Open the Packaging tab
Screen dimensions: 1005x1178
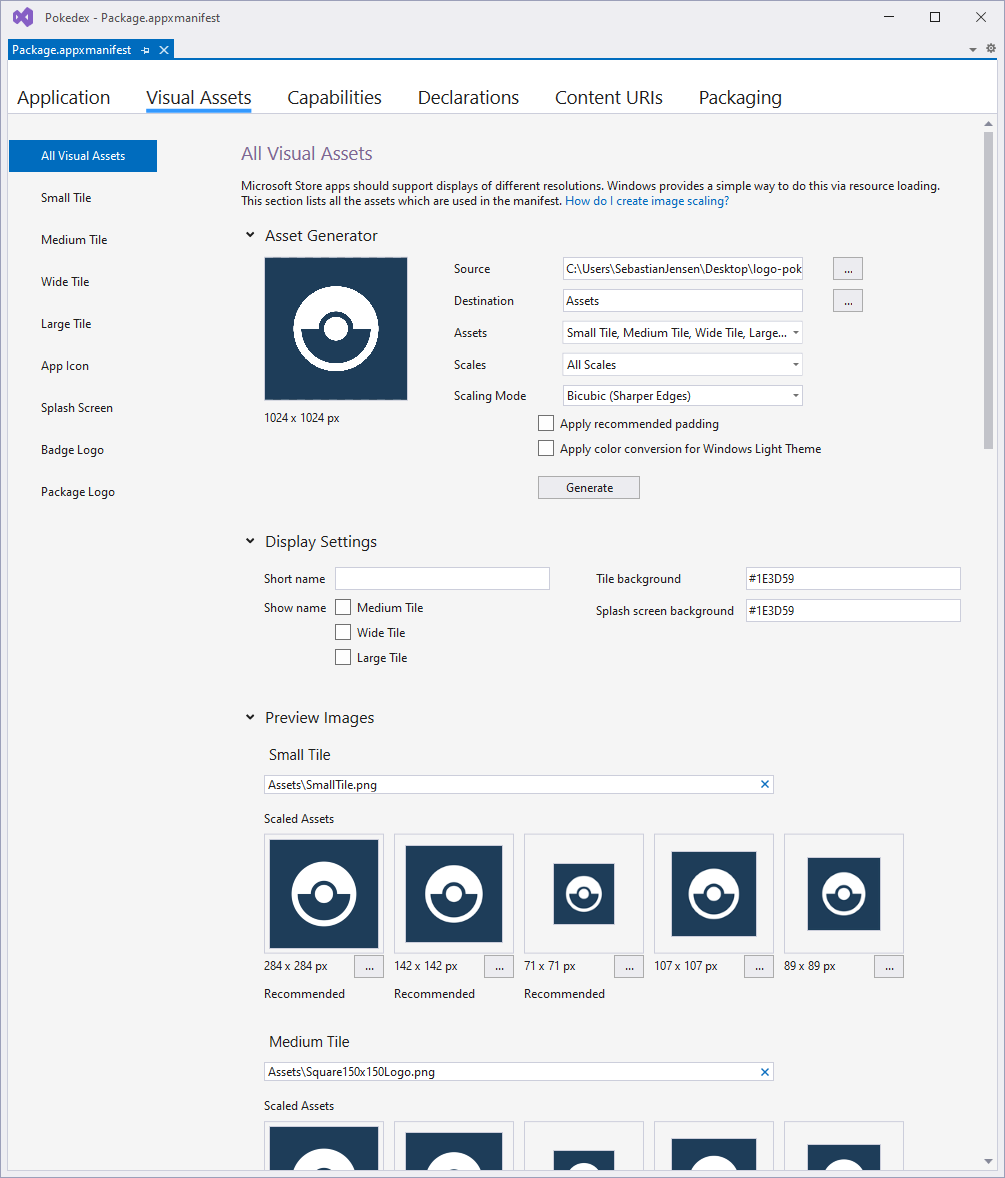coord(740,98)
